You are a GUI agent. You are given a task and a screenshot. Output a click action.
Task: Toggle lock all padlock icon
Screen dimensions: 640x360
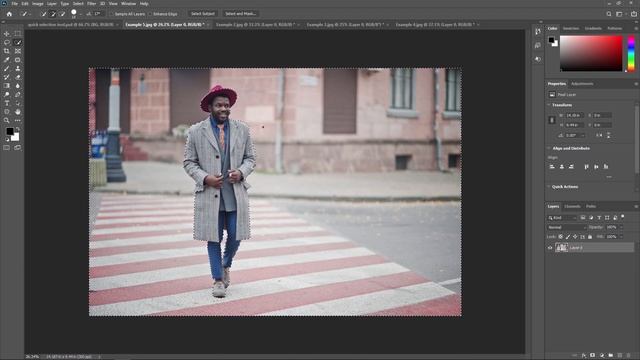coord(590,237)
